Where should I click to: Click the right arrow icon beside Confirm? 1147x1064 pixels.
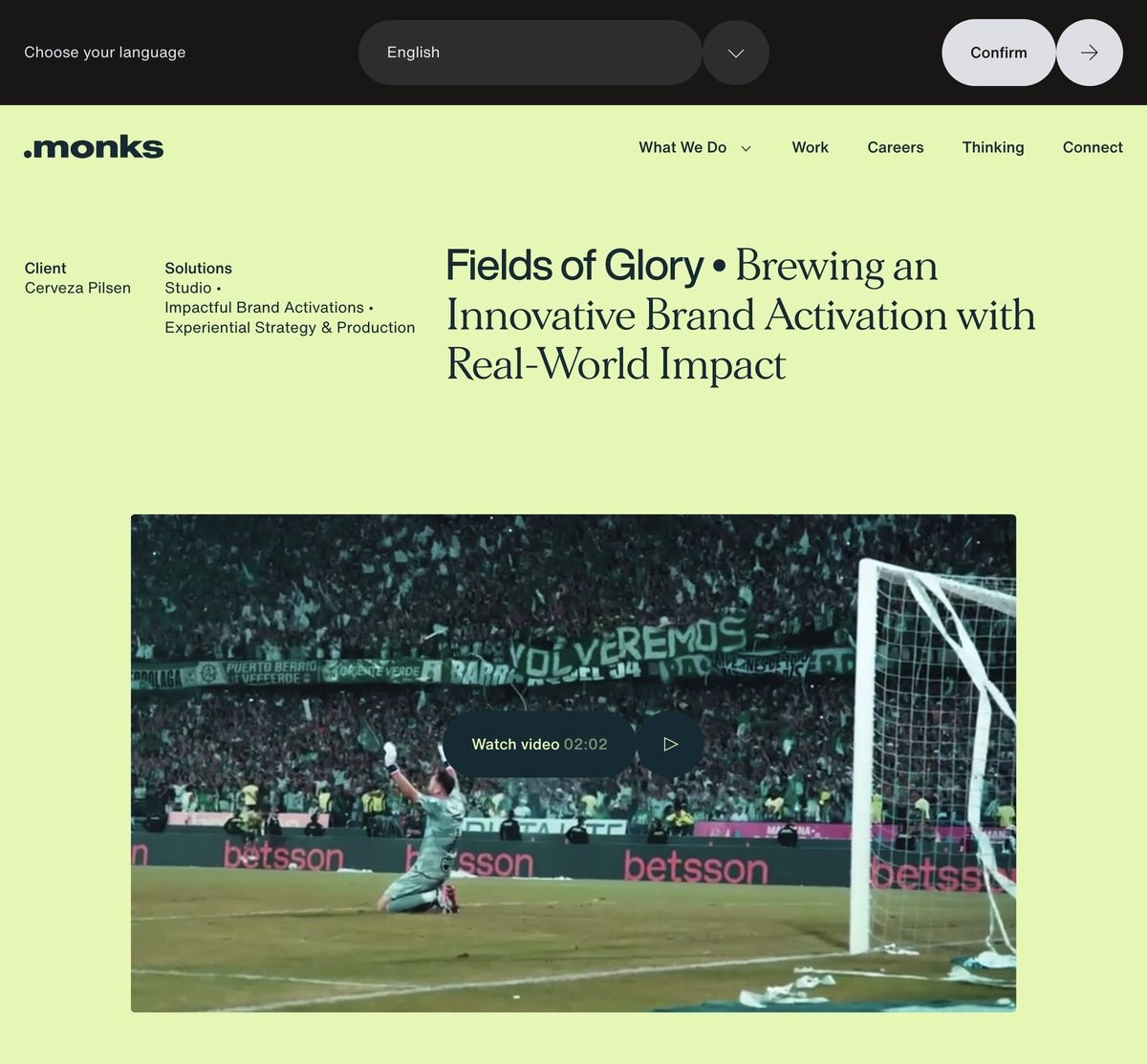tap(1090, 53)
